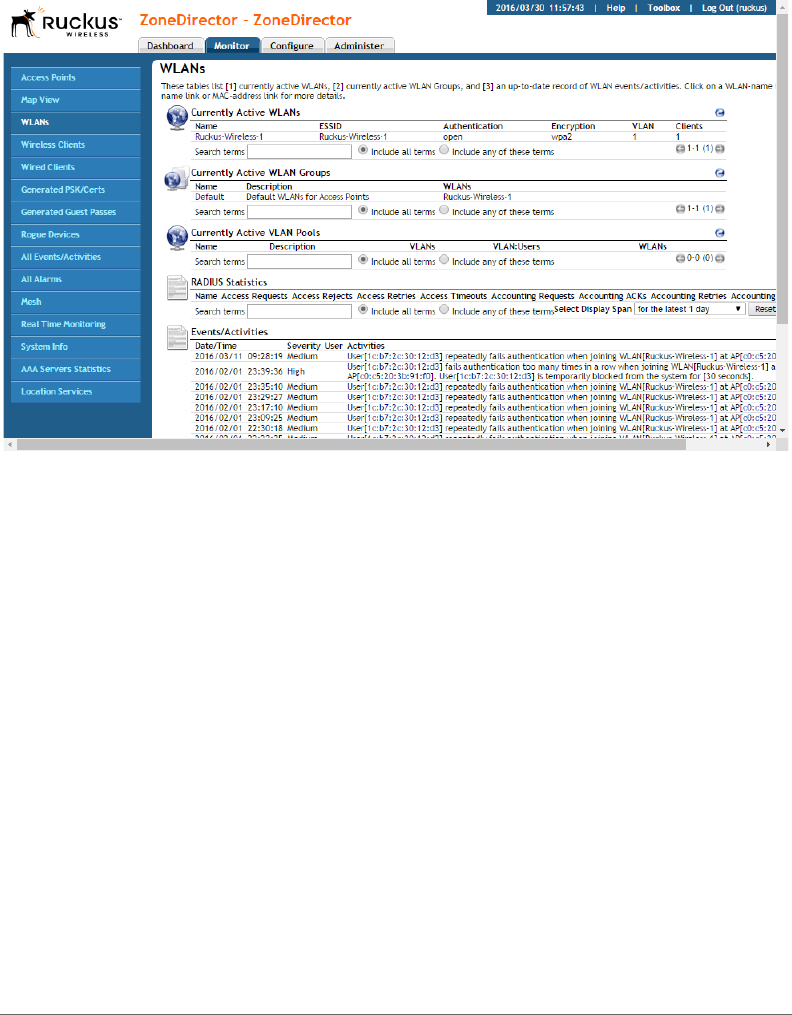
Task: Click the 'High' severity cell at 23:39:36
Action: (x=296, y=372)
